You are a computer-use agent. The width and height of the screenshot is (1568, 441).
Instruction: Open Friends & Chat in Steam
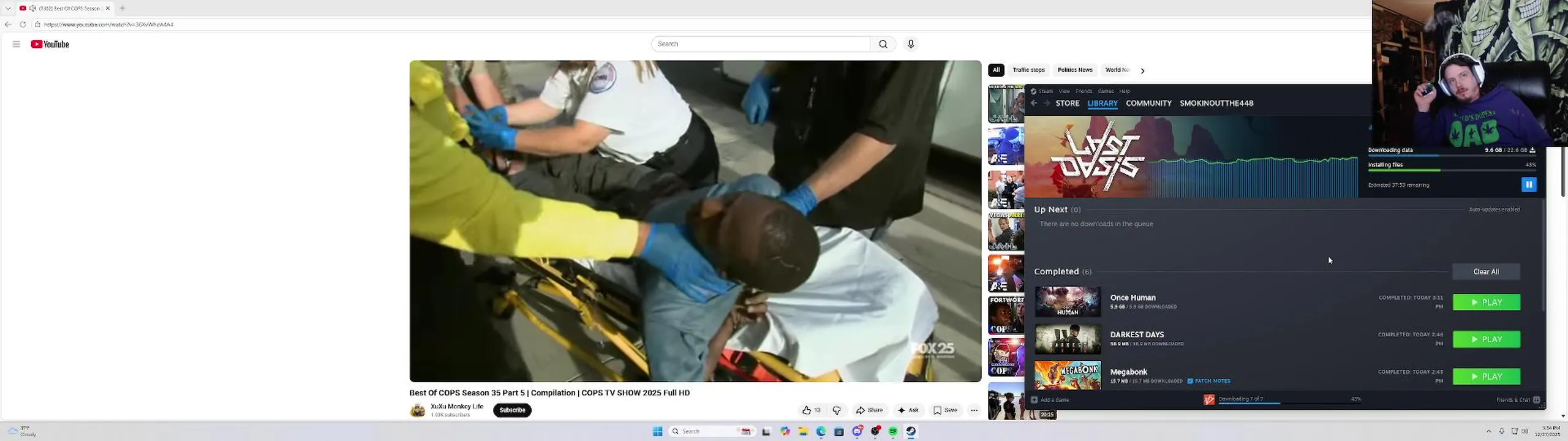coord(1518,400)
